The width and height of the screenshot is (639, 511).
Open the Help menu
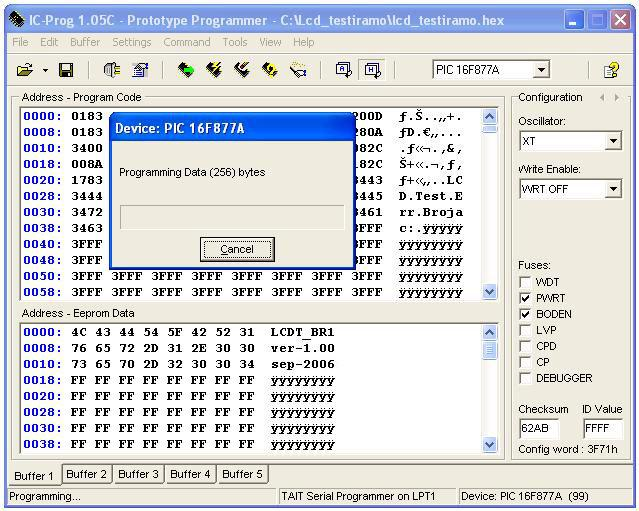304,42
